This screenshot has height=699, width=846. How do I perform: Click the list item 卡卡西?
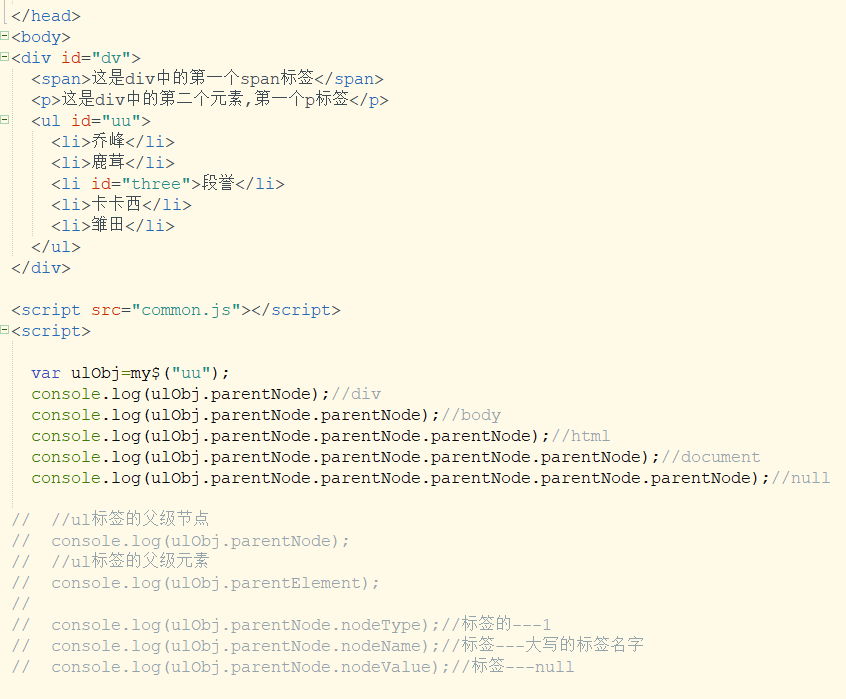[121, 205]
